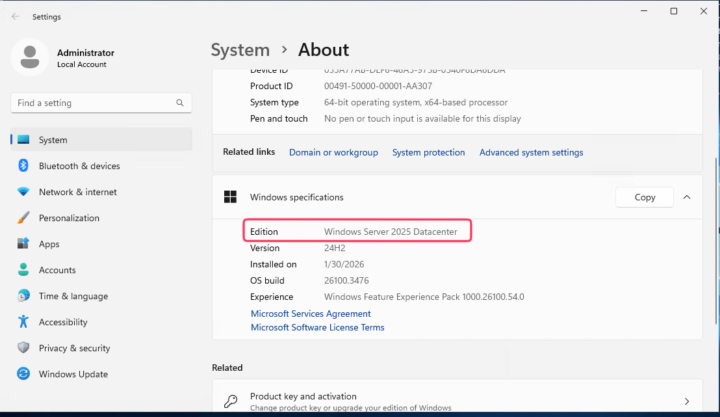Open Personalization brush icon

pyautogui.click(x=23, y=218)
